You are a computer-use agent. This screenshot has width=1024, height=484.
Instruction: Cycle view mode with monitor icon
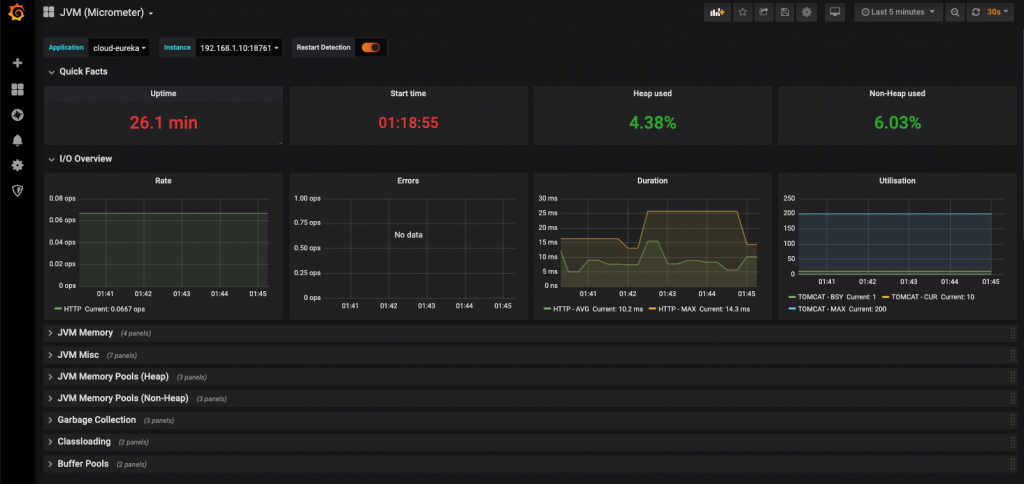pyautogui.click(x=835, y=12)
